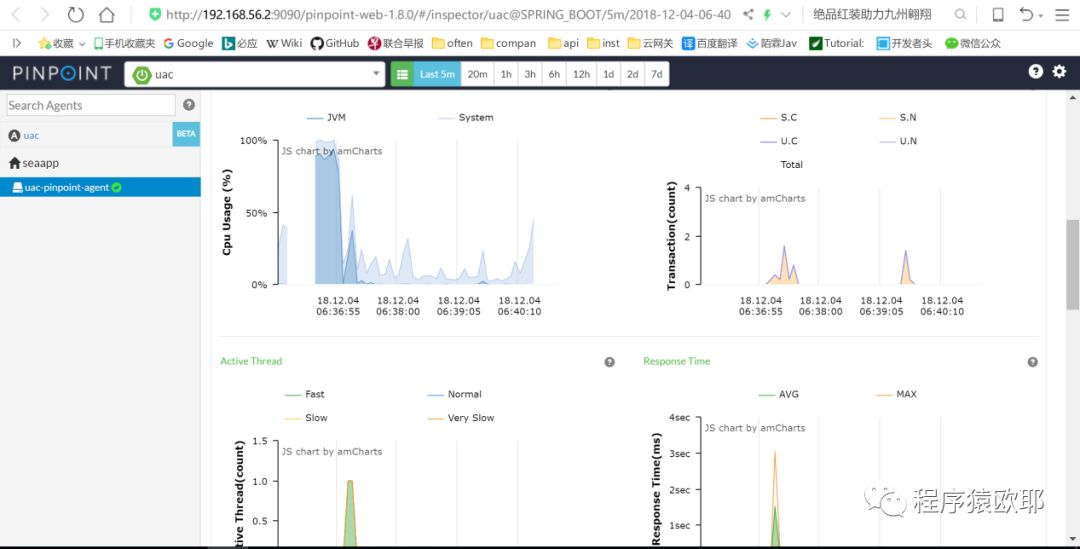Toggle the MAX response time legend
Screen dimensions: 1080x549
[897, 395]
